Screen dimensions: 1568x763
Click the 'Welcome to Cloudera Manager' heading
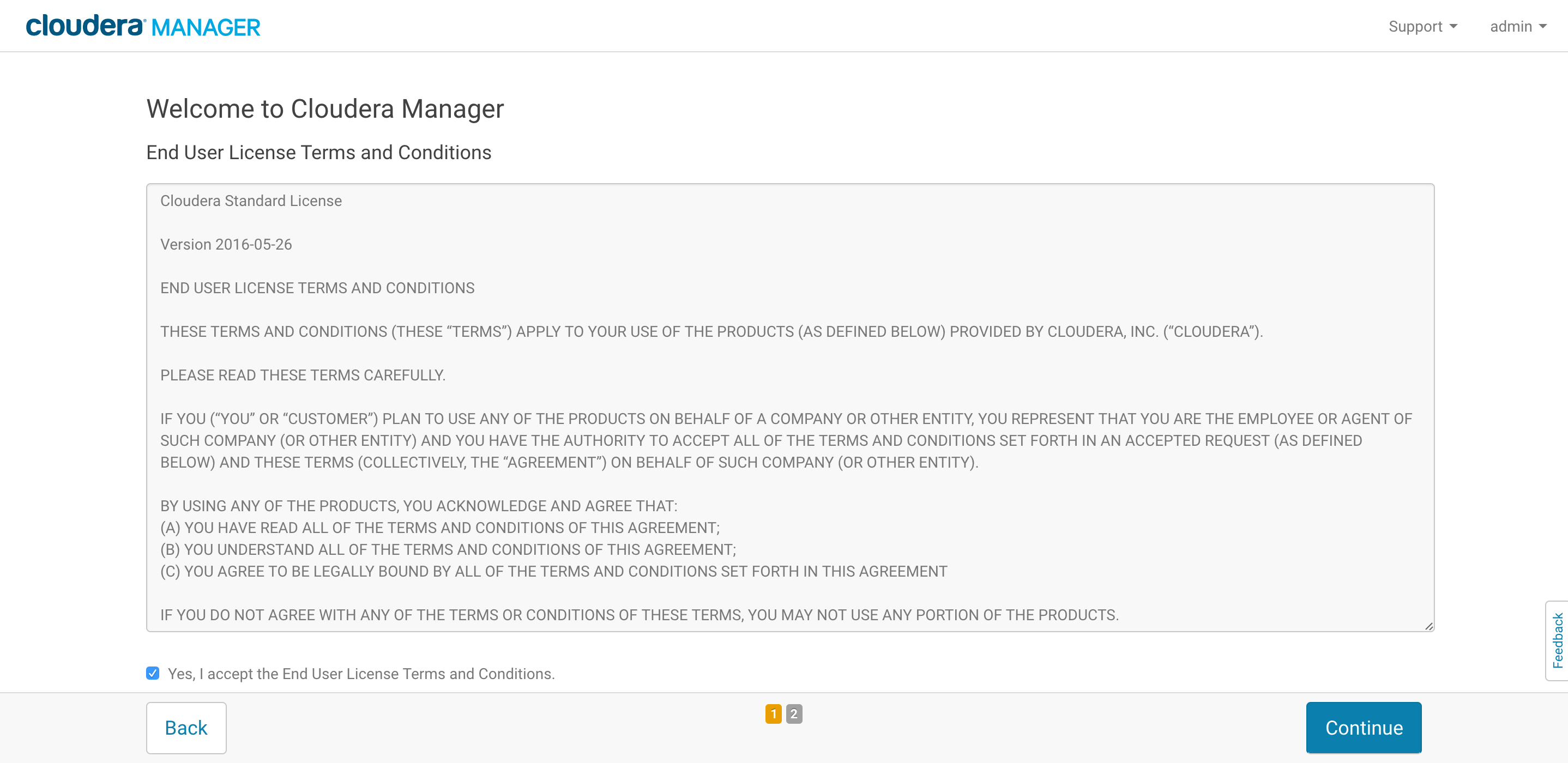[x=325, y=109]
